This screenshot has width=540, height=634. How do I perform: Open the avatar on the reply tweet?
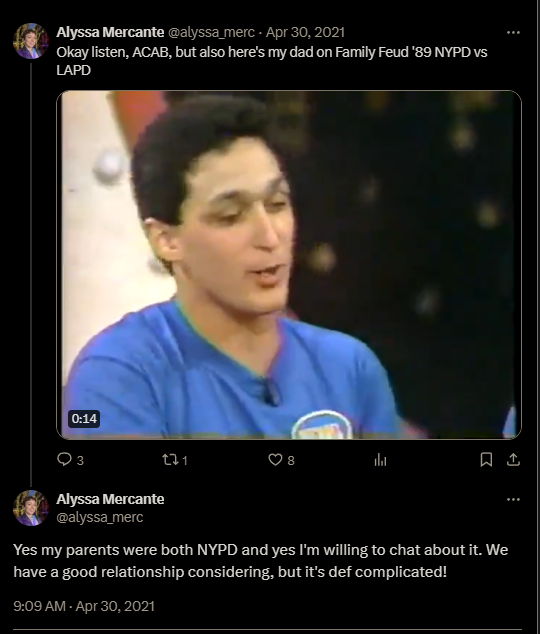tap(31, 508)
